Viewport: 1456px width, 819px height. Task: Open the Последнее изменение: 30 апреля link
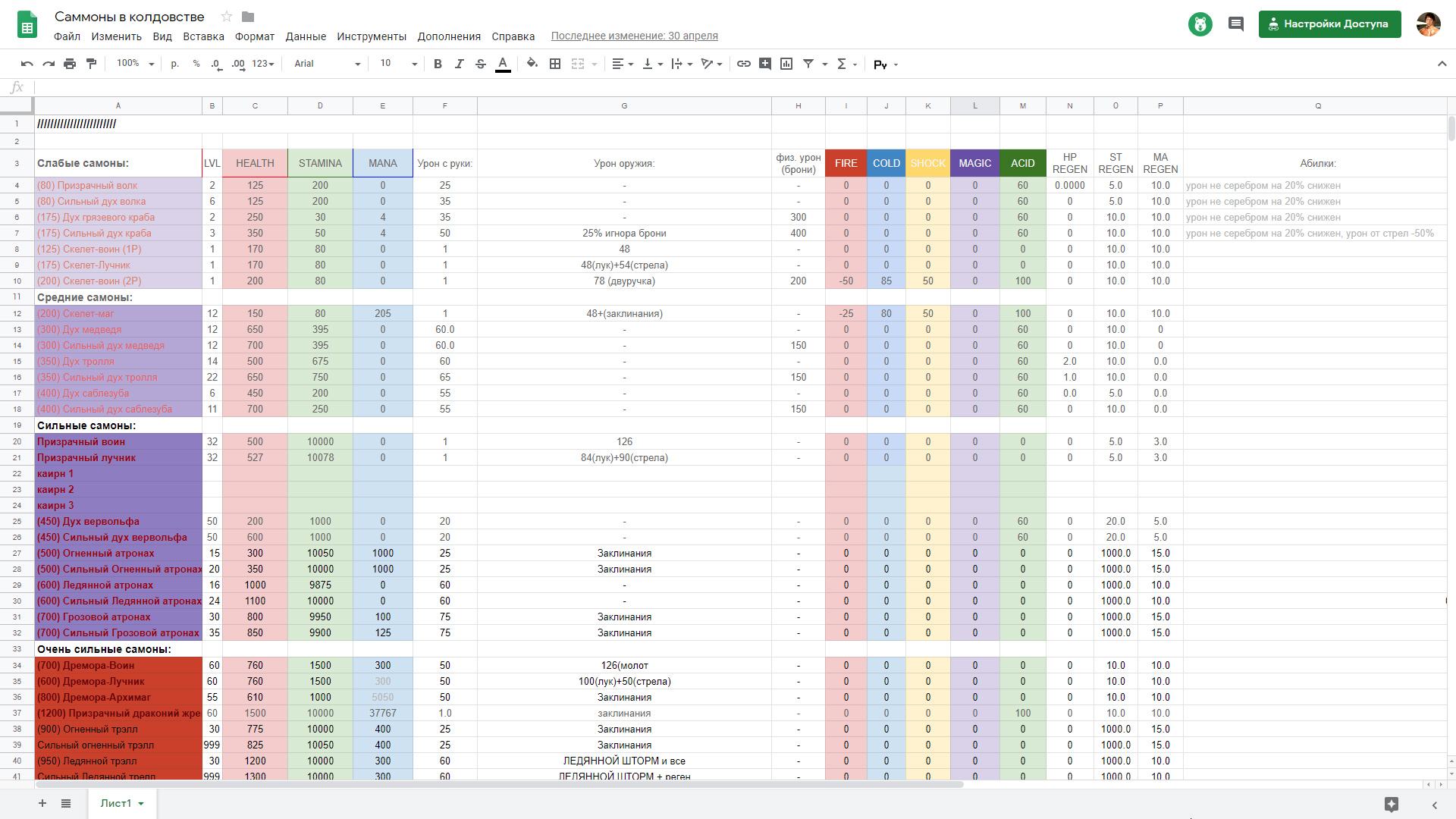634,36
